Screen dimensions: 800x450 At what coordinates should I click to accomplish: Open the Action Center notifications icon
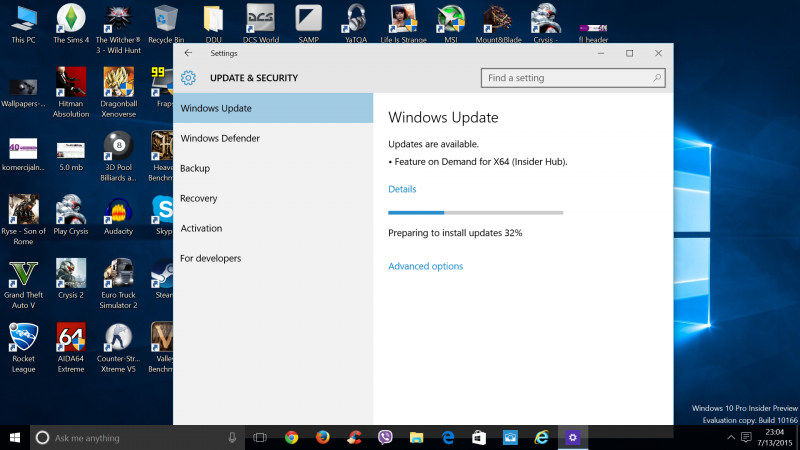pyautogui.click(x=746, y=437)
